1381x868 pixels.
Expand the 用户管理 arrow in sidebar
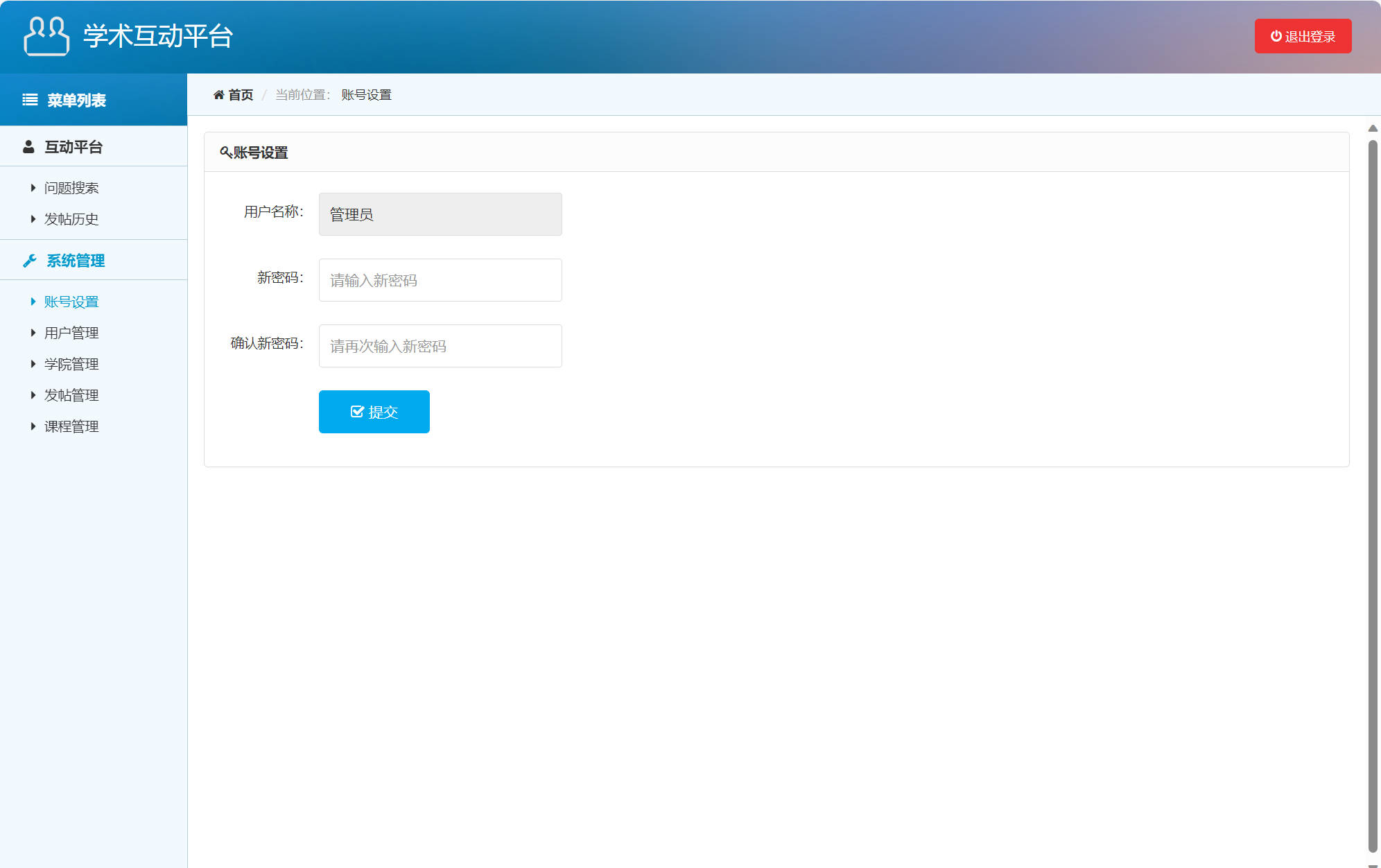click(x=33, y=333)
